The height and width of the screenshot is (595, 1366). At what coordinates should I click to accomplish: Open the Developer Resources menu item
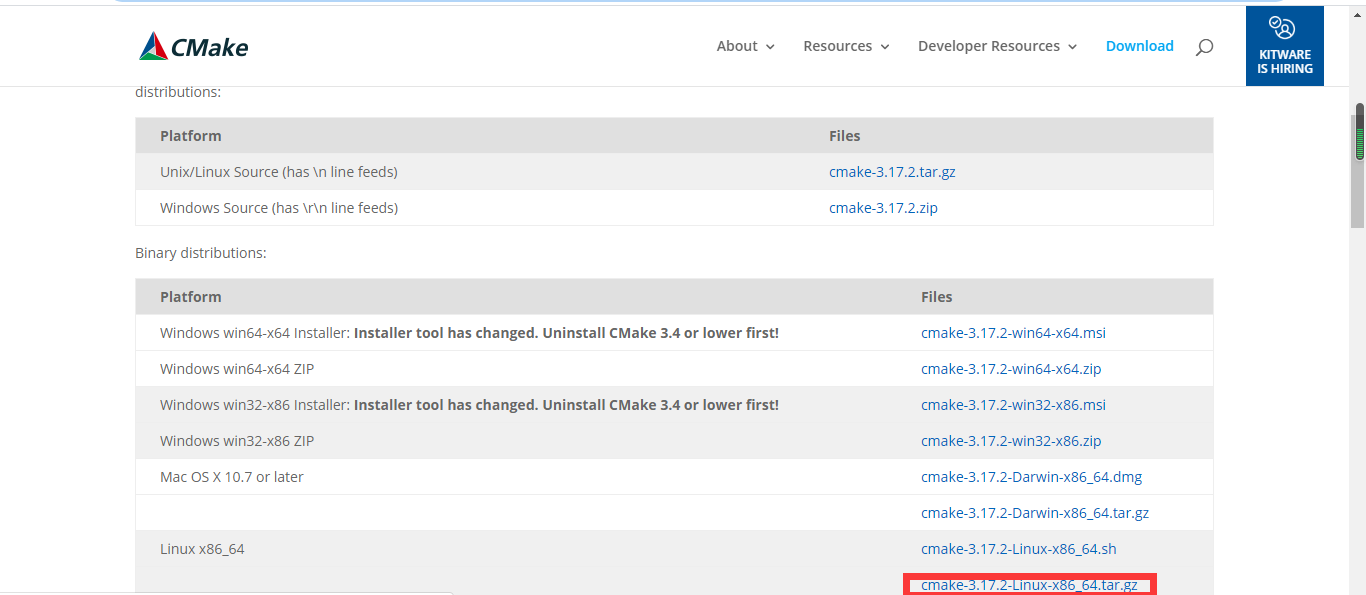pyautogui.click(x=989, y=46)
